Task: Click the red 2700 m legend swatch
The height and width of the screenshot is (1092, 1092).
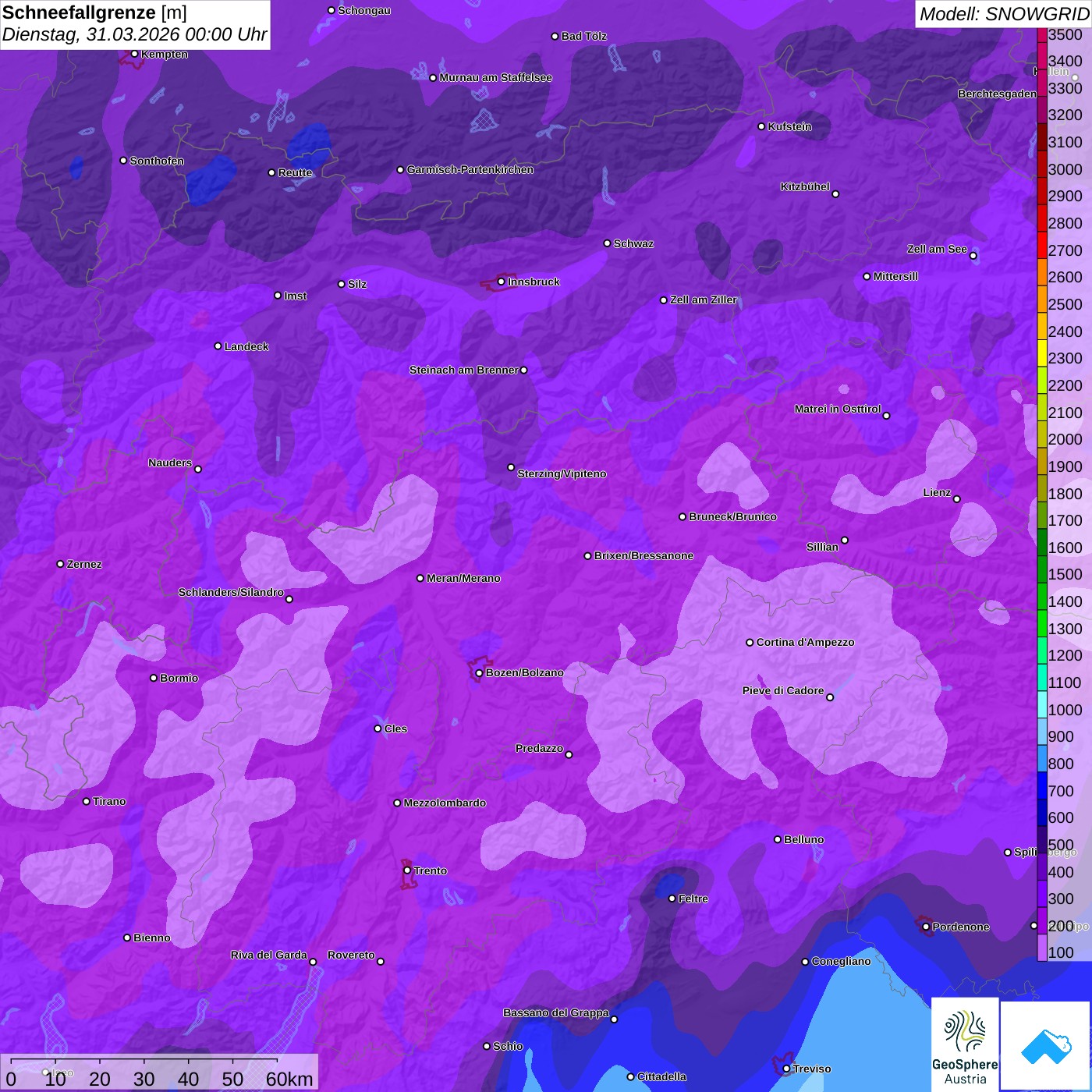Action: click(x=1042, y=245)
